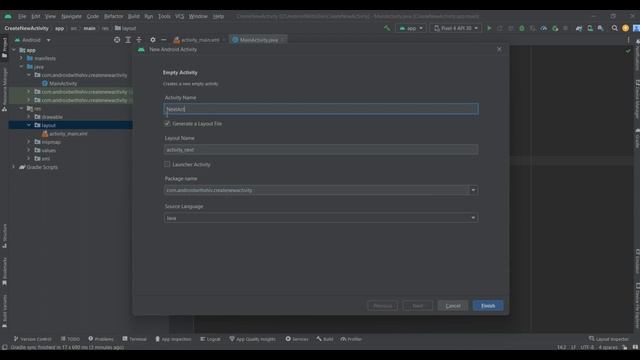Open the Problems tool window
The height and width of the screenshot is (360, 640).
(101, 339)
